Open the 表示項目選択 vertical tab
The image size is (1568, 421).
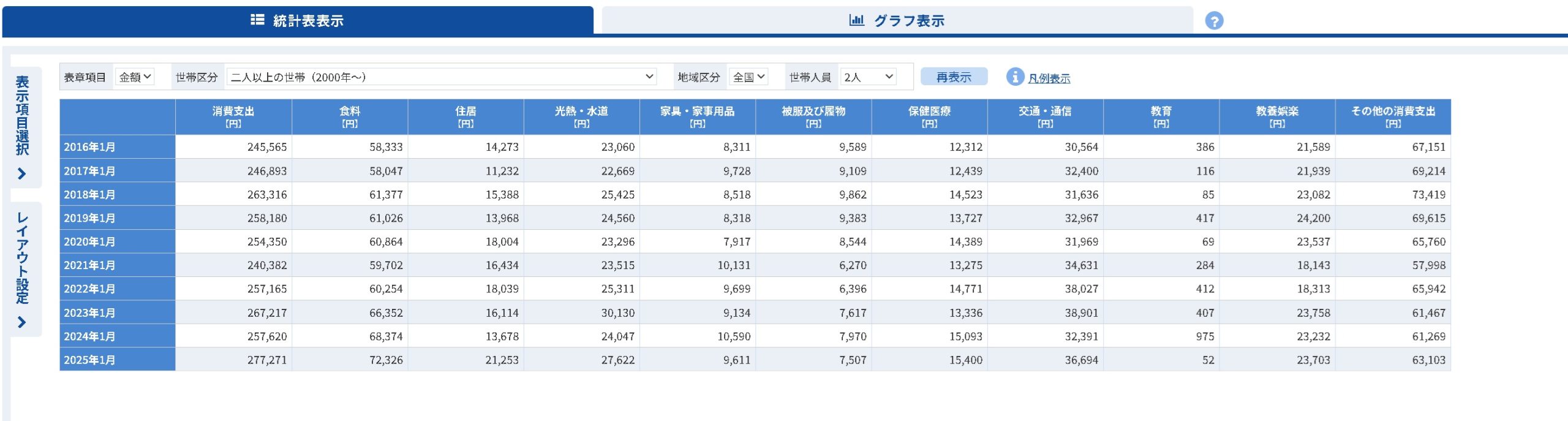[26, 127]
